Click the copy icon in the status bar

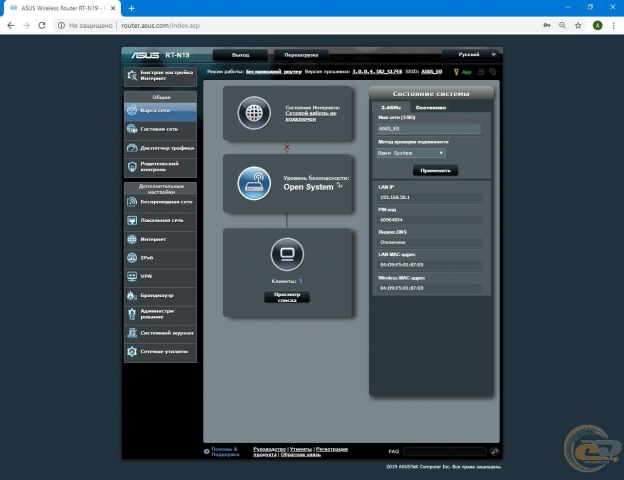click(493, 72)
